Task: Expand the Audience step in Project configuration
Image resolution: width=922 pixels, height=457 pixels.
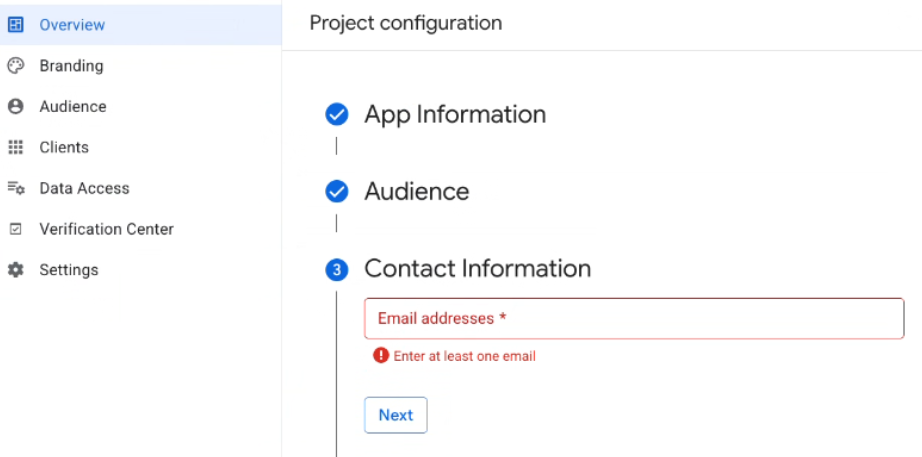Action: point(416,191)
